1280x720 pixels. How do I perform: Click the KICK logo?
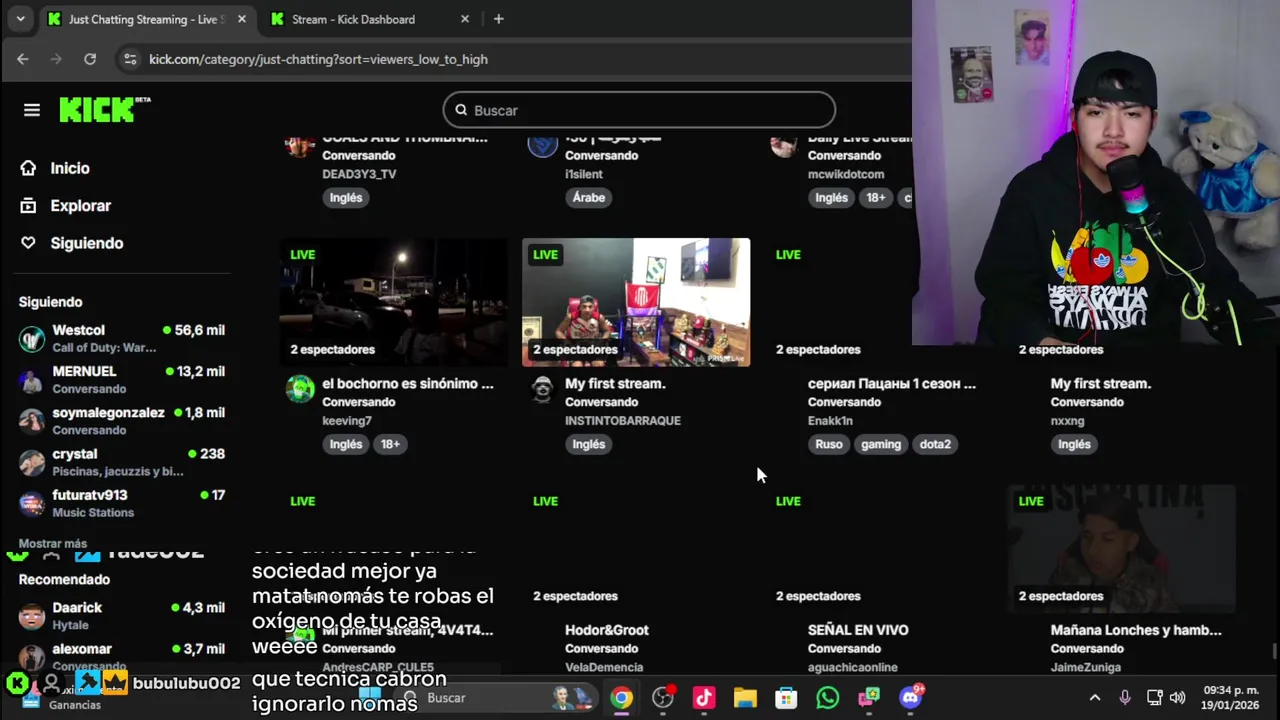click(104, 109)
